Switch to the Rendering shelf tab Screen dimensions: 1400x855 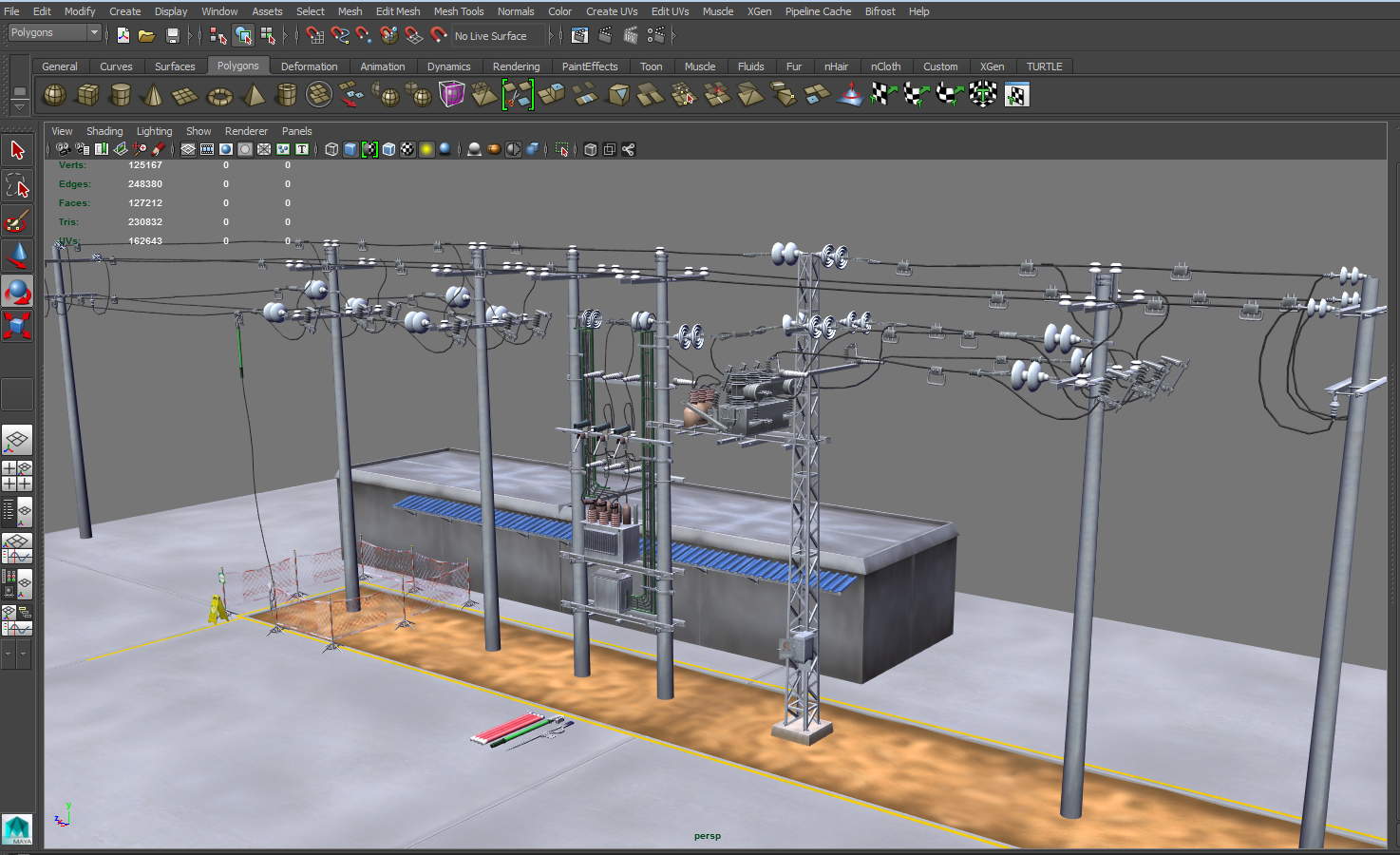[516, 66]
